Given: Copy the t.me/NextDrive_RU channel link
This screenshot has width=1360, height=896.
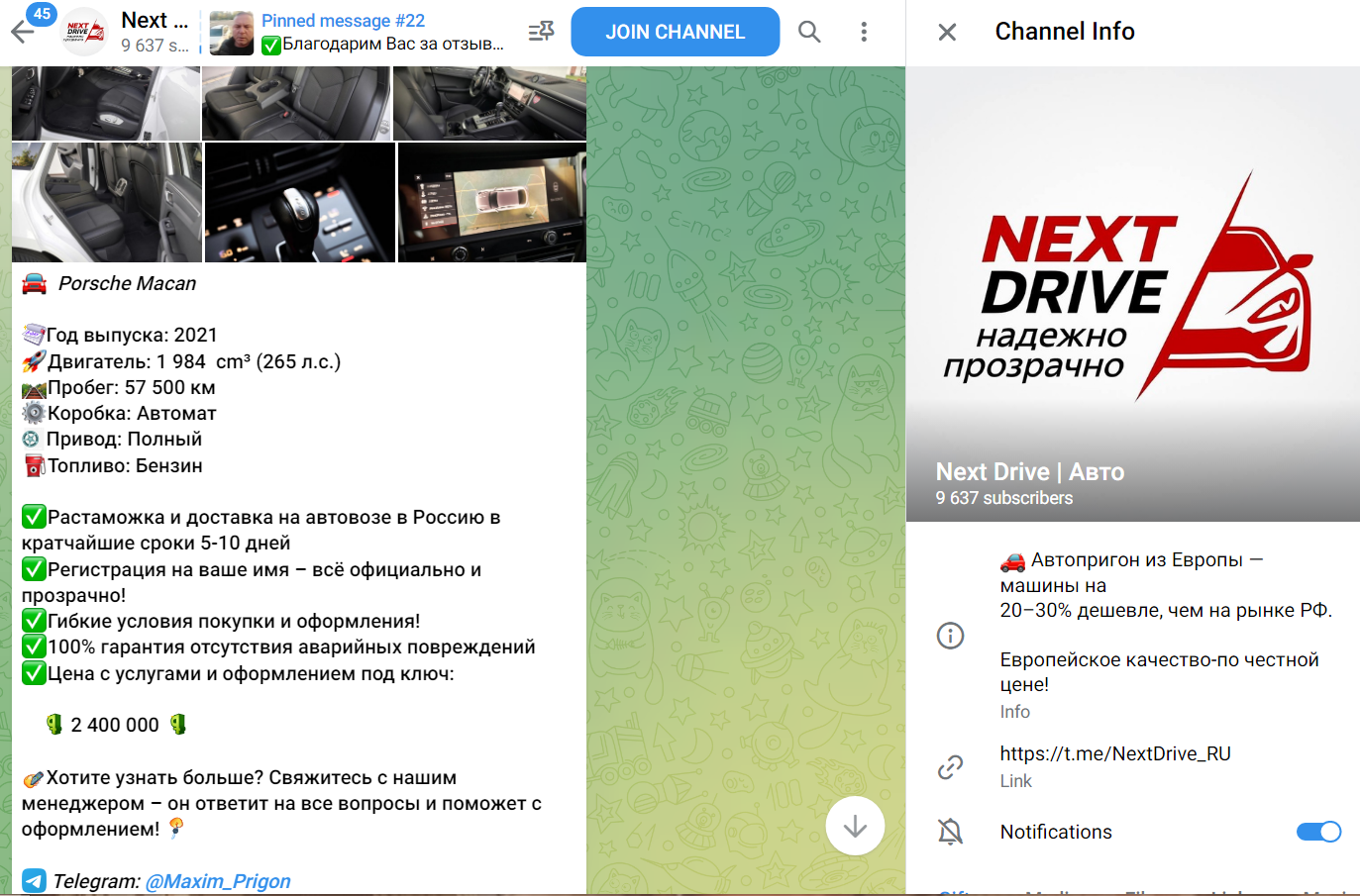Looking at the screenshot, I should (1114, 753).
